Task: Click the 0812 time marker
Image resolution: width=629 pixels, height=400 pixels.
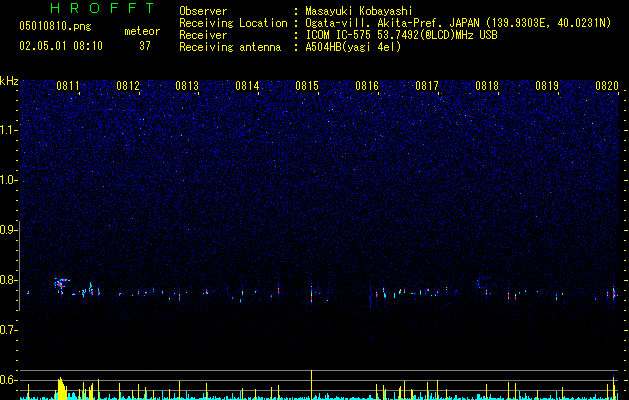Action: (128, 86)
